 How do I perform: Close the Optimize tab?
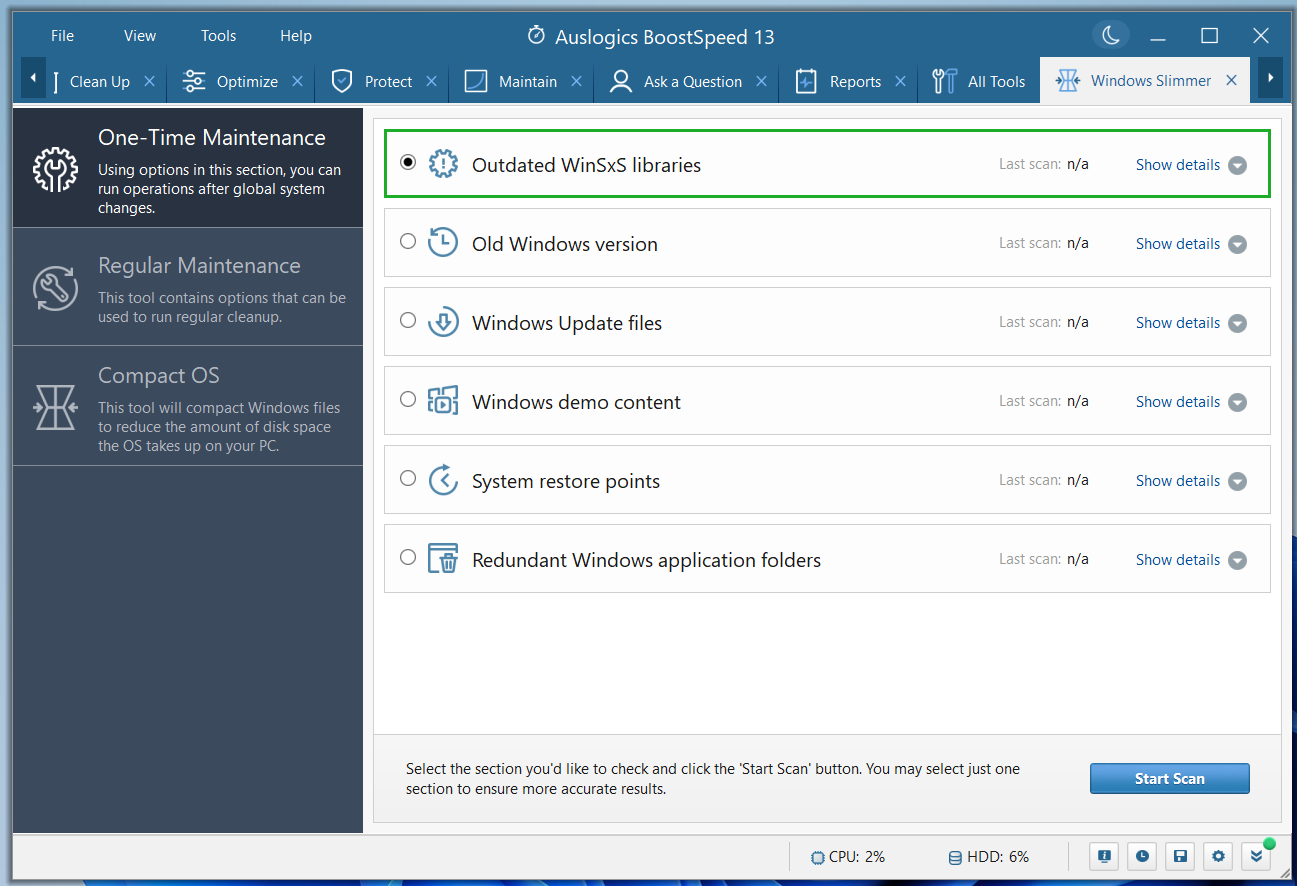(297, 81)
